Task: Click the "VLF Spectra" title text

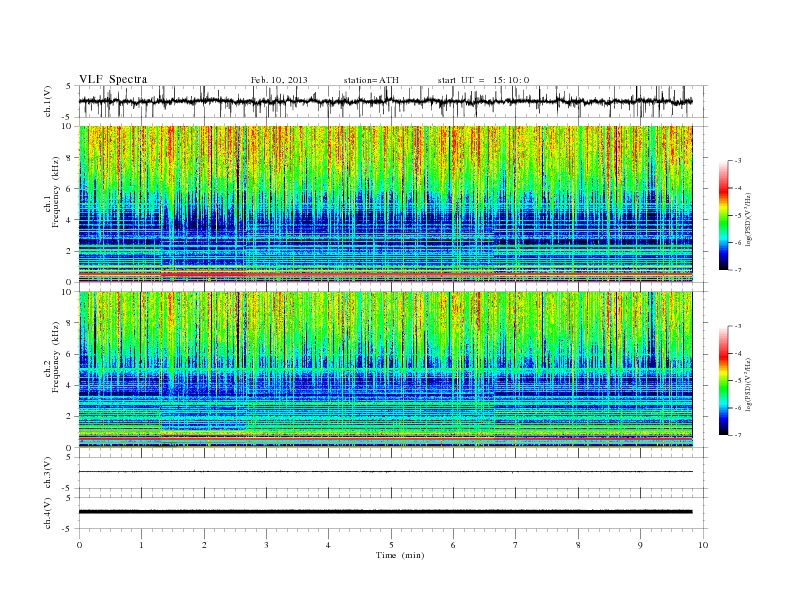Action: tap(113, 80)
